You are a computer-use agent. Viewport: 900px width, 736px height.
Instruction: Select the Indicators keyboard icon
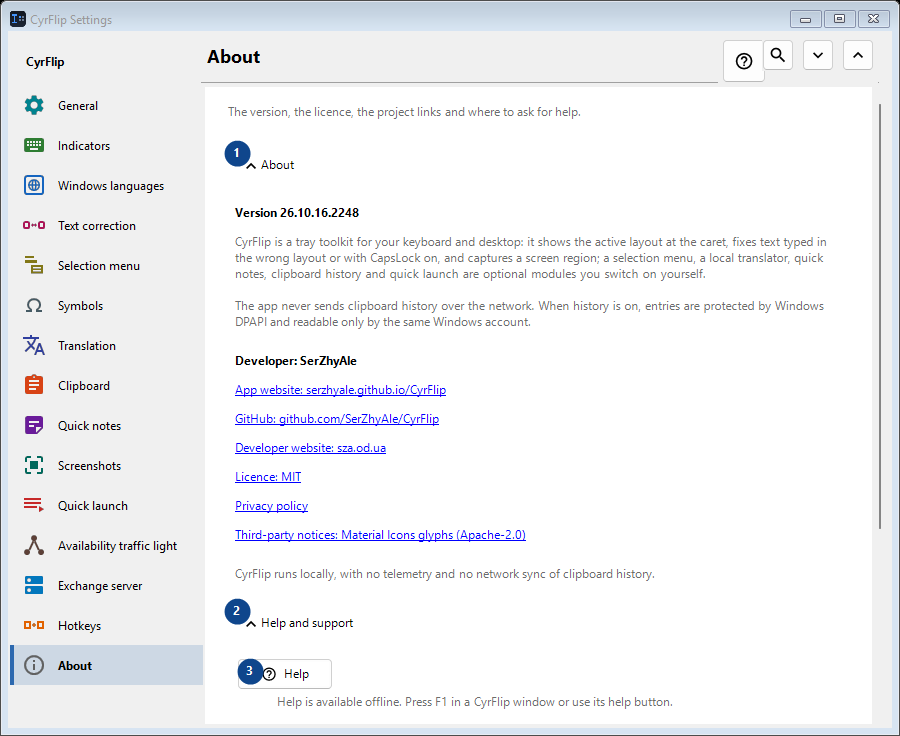pyautogui.click(x=34, y=146)
